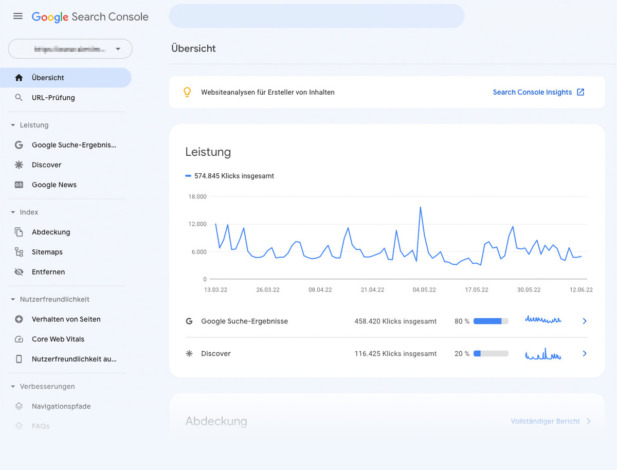Open the property selector dropdown
This screenshot has height=470, width=617.
click(70, 49)
